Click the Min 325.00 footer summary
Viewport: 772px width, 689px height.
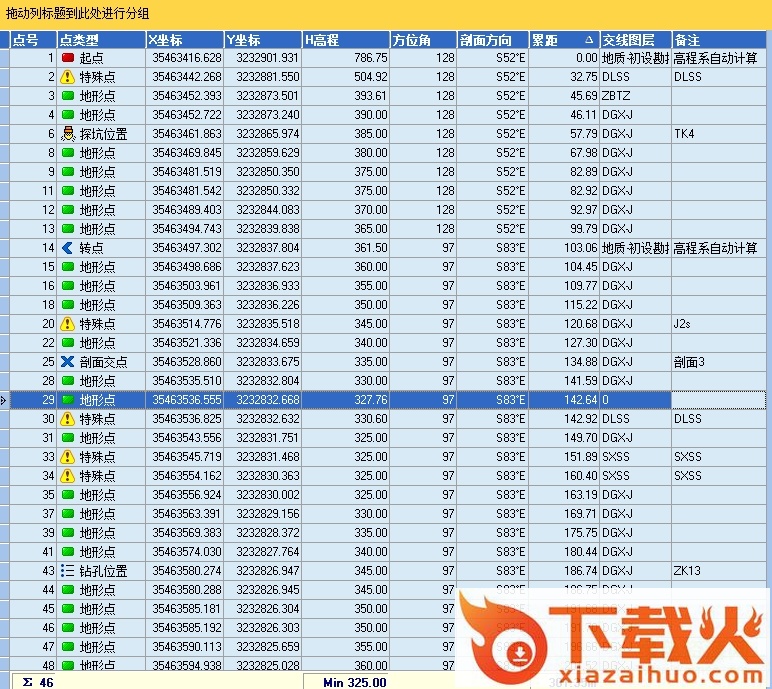(x=346, y=682)
